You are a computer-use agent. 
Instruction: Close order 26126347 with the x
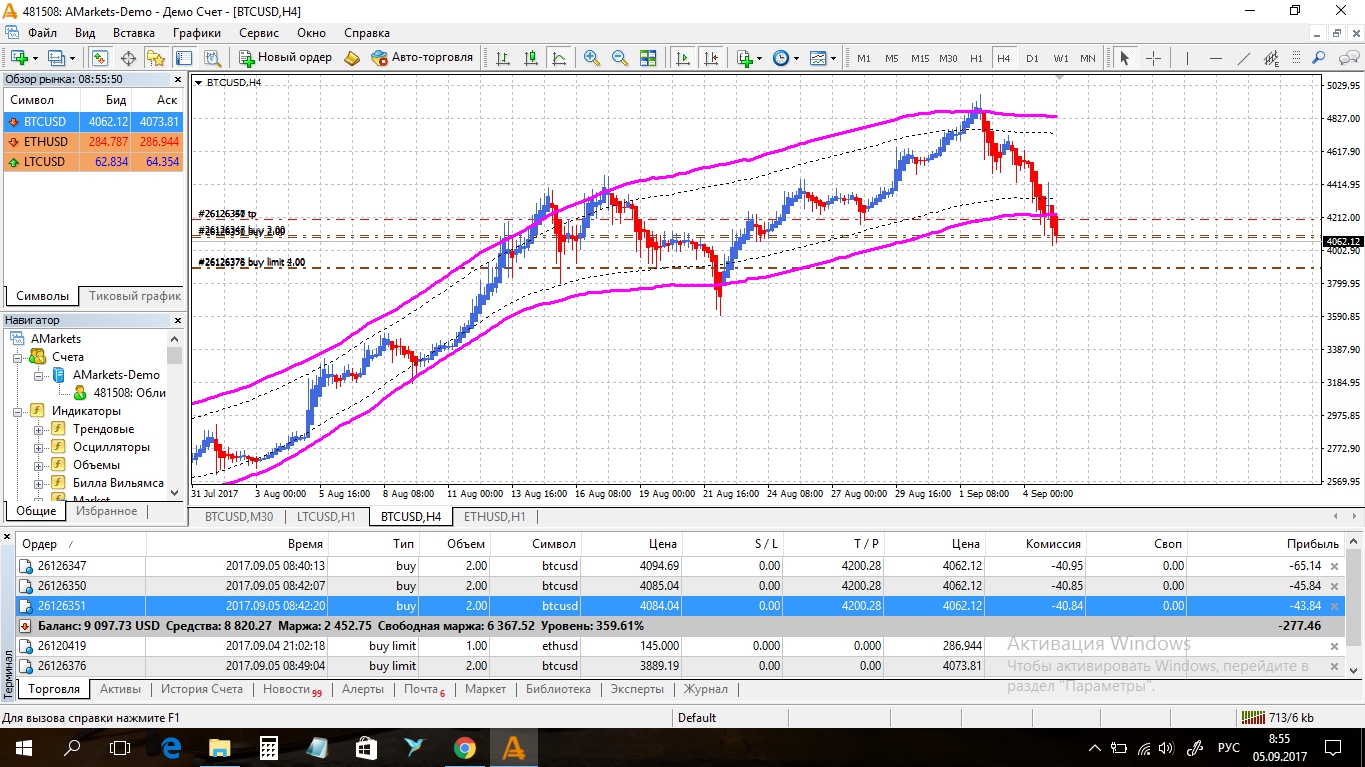[1333, 566]
